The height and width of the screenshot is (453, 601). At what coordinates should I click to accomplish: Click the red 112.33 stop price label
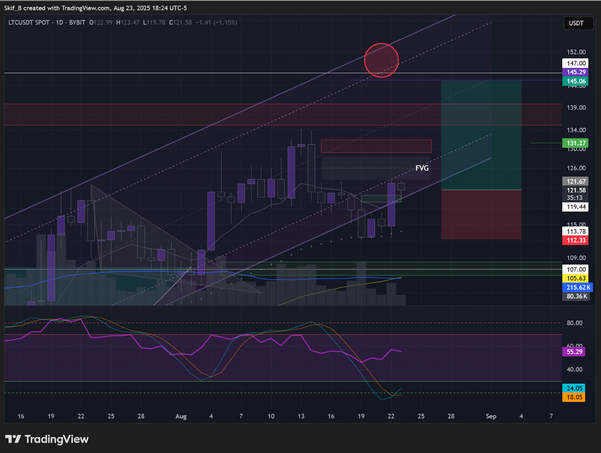(575, 239)
